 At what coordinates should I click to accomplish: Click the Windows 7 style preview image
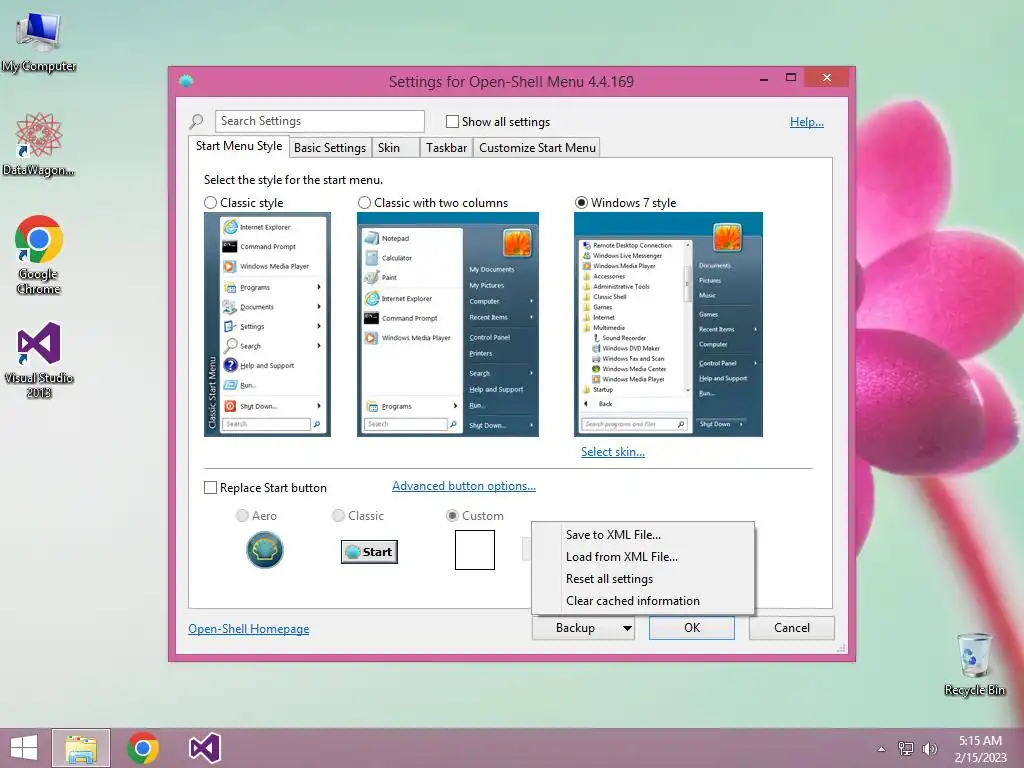668,325
